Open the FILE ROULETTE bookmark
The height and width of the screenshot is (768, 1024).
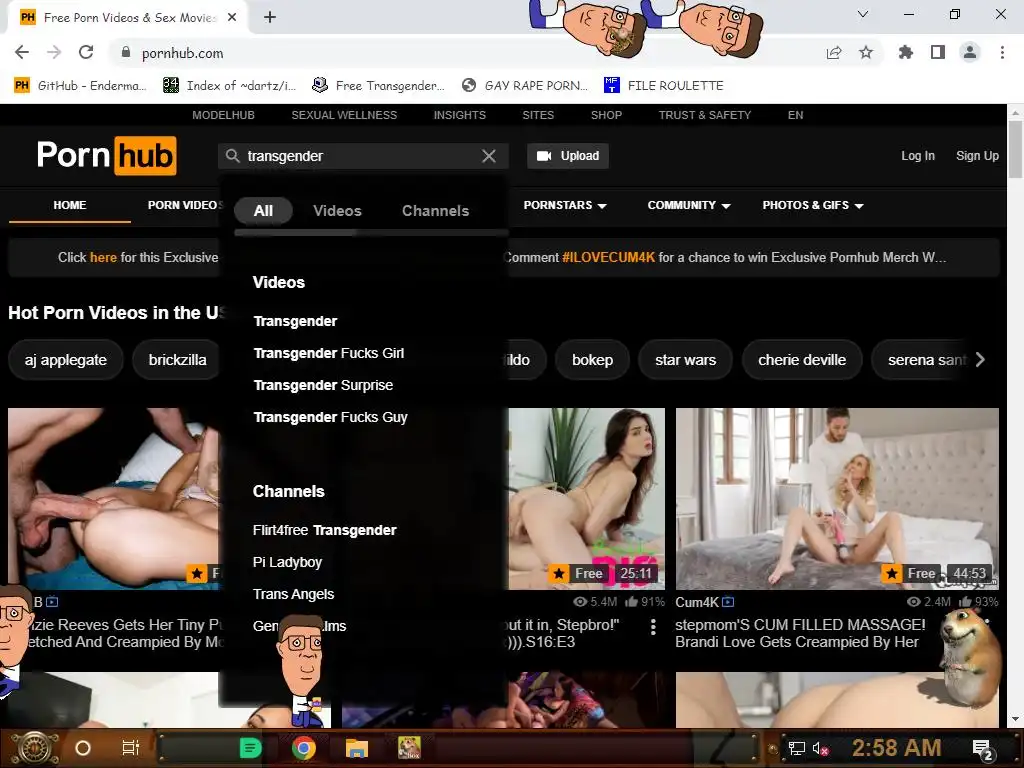[664, 86]
